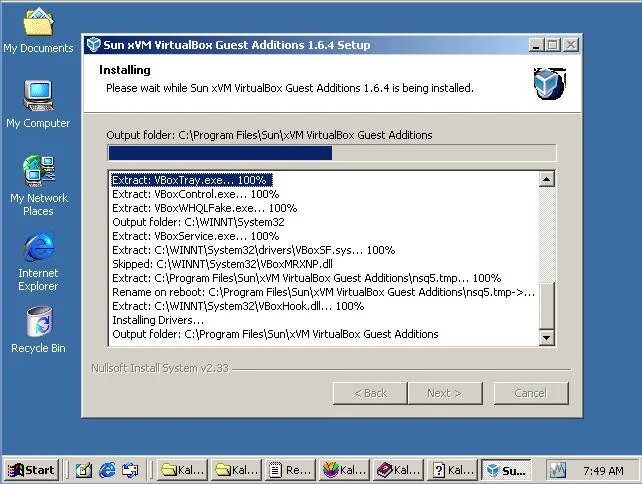Switch to Kal... purple book taskbar button
The image size is (642, 484).
click(x=398, y=470)
